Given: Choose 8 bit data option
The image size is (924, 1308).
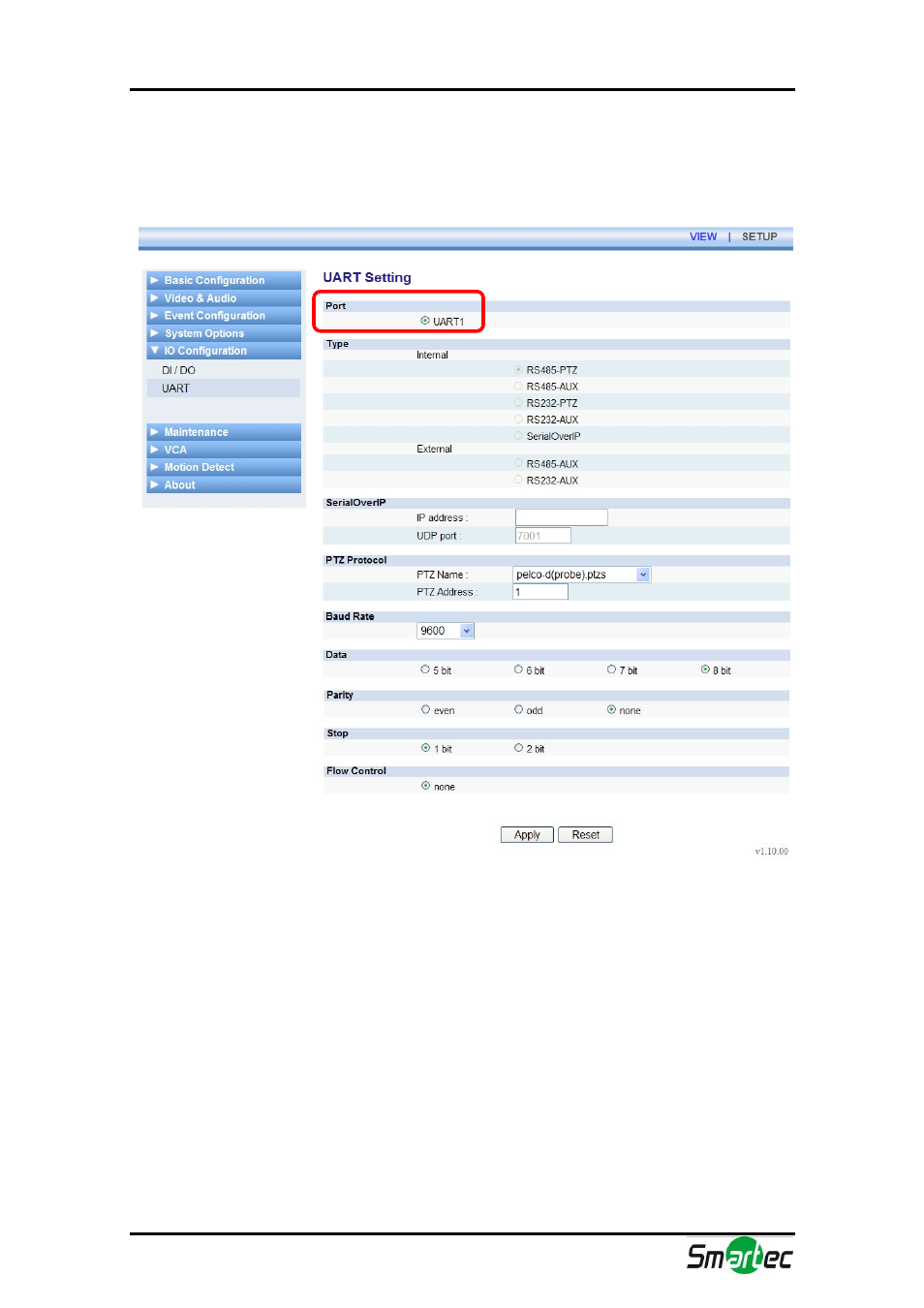Looking at the screenshot, I should 705,670.
